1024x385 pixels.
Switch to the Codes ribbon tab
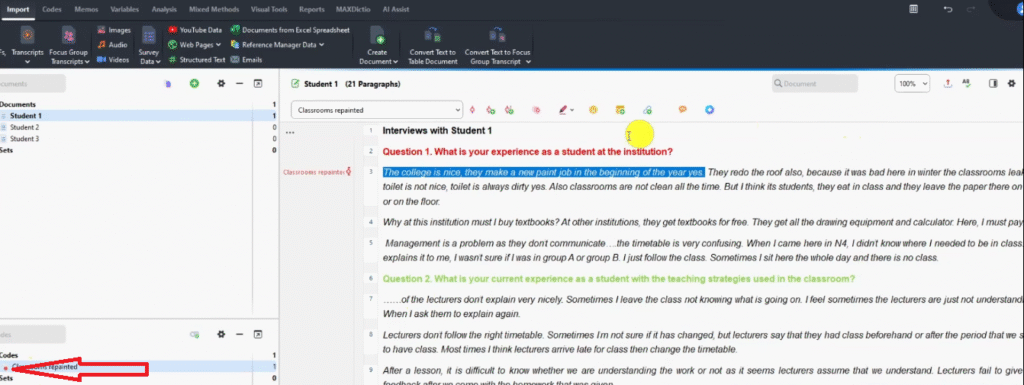[52, 9]
